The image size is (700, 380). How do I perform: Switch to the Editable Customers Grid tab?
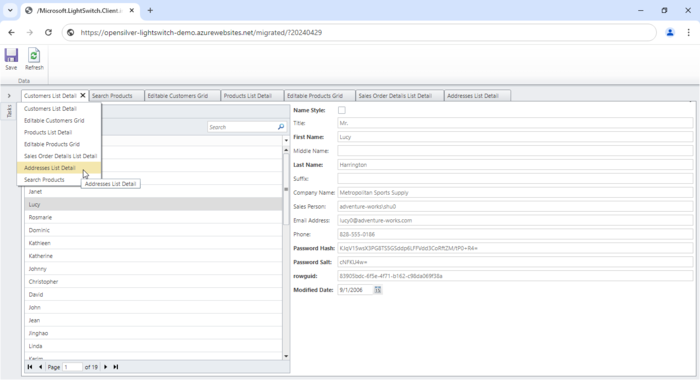[183, 96]
